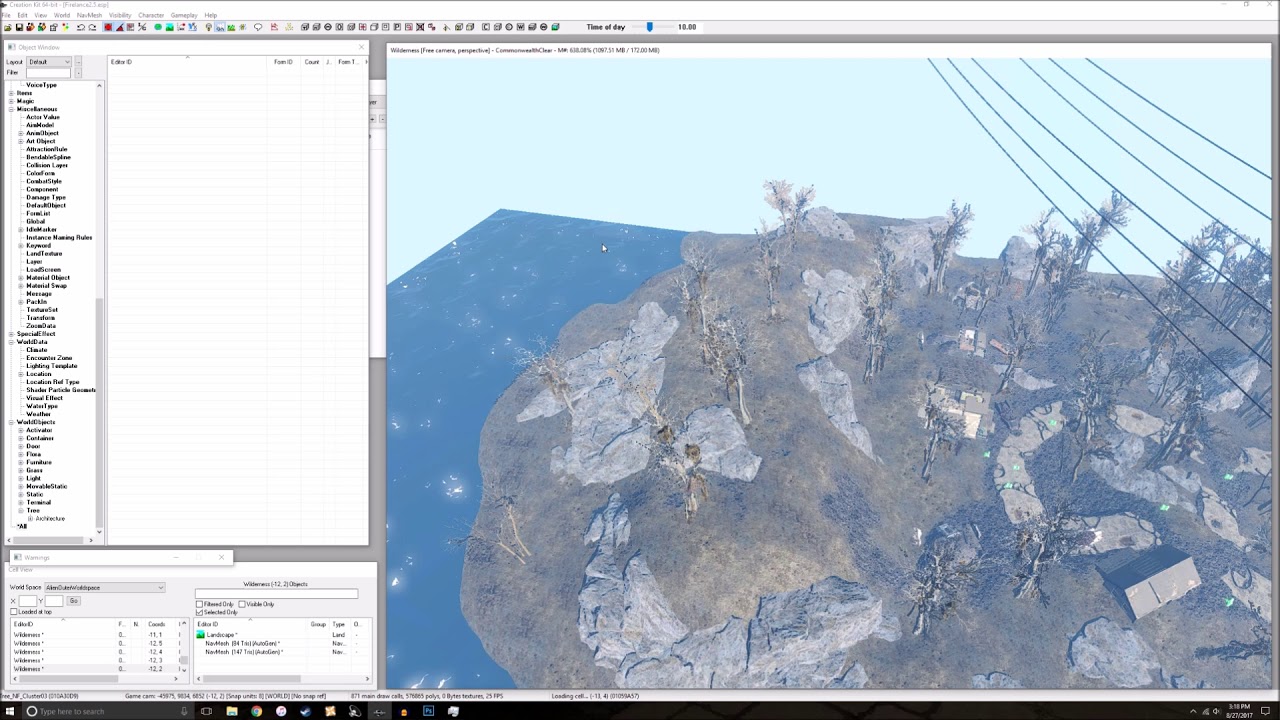The image size is (1280, 720).
Task: Expand the Static tree node
Action: pyautogui.click(x=20, y=494)
